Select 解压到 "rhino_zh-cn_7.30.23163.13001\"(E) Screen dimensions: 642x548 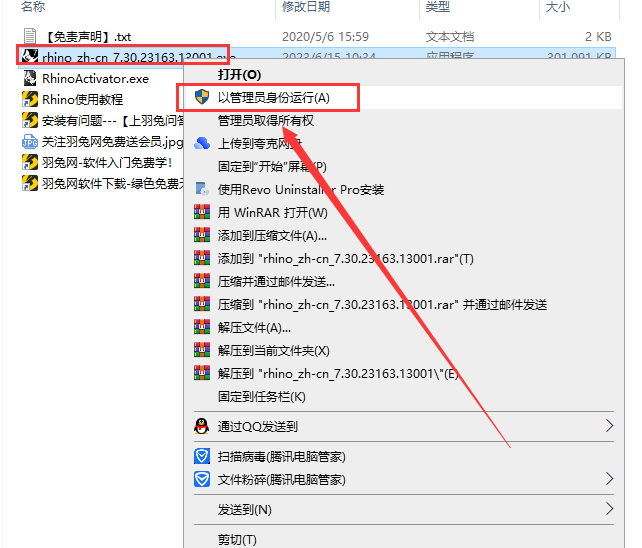[x=338, y=373]
